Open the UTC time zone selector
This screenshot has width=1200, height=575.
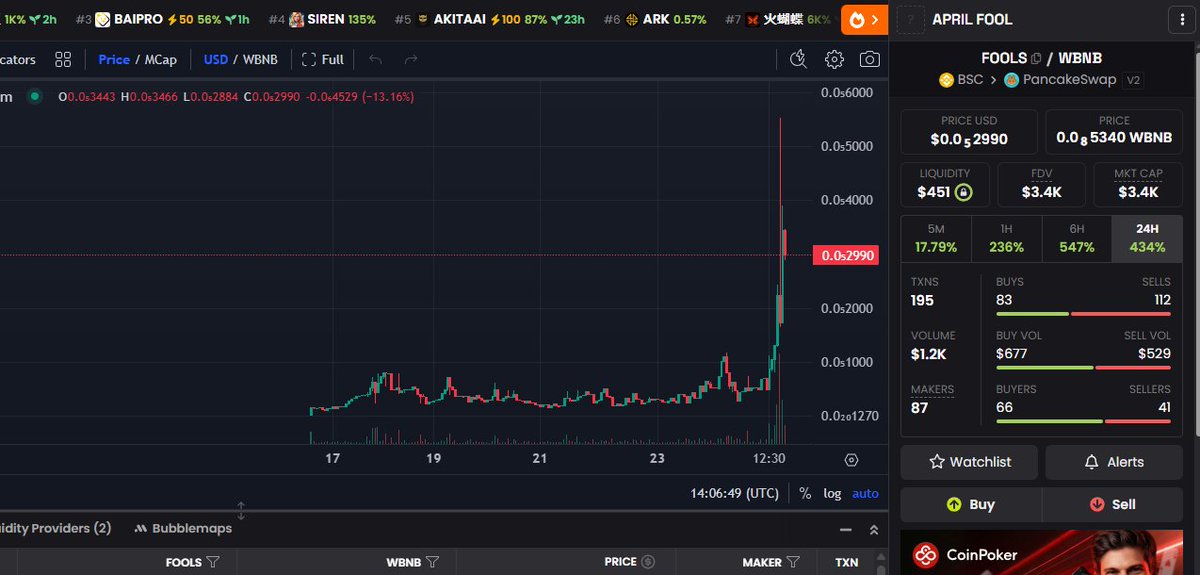[x=734, y=493]
